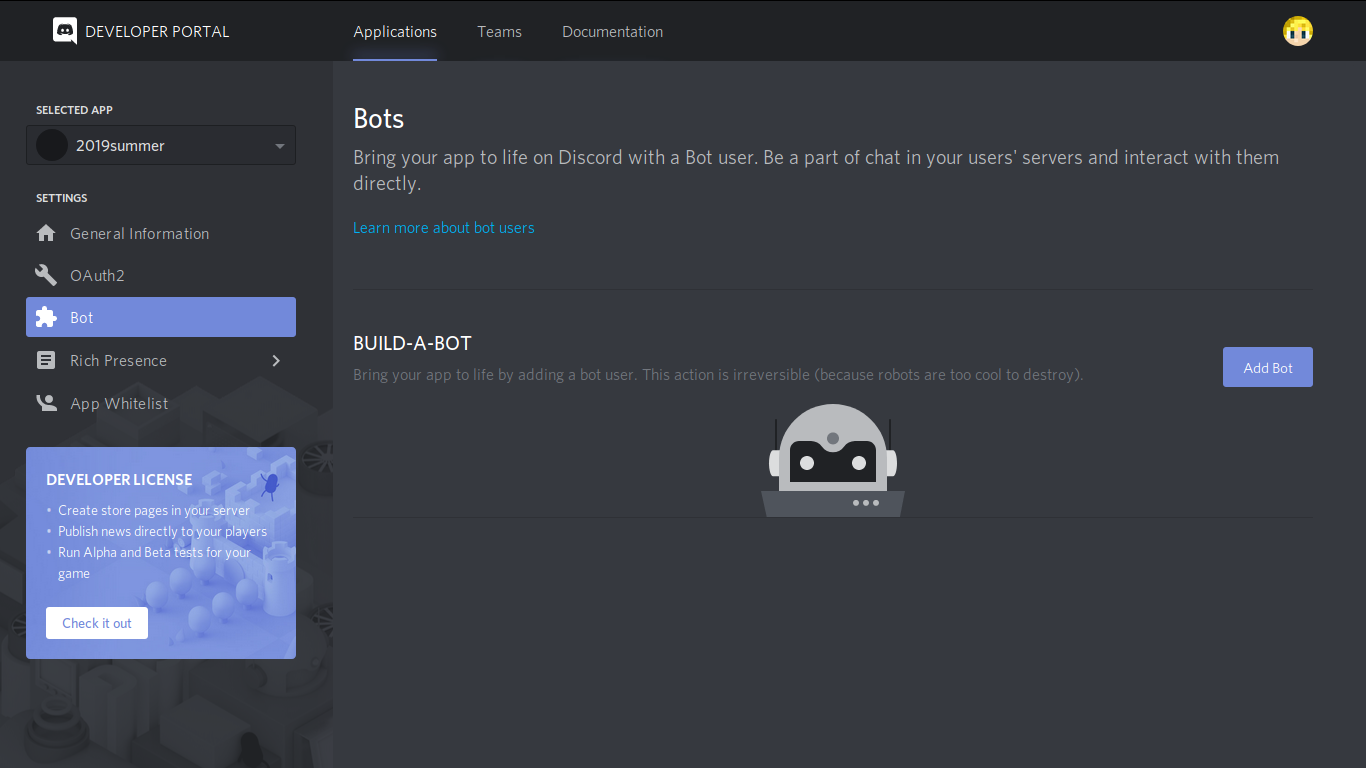This screenshot has height=768, width=1366.
Task: Open the user avatar menu
Action: pos(1298,31)
